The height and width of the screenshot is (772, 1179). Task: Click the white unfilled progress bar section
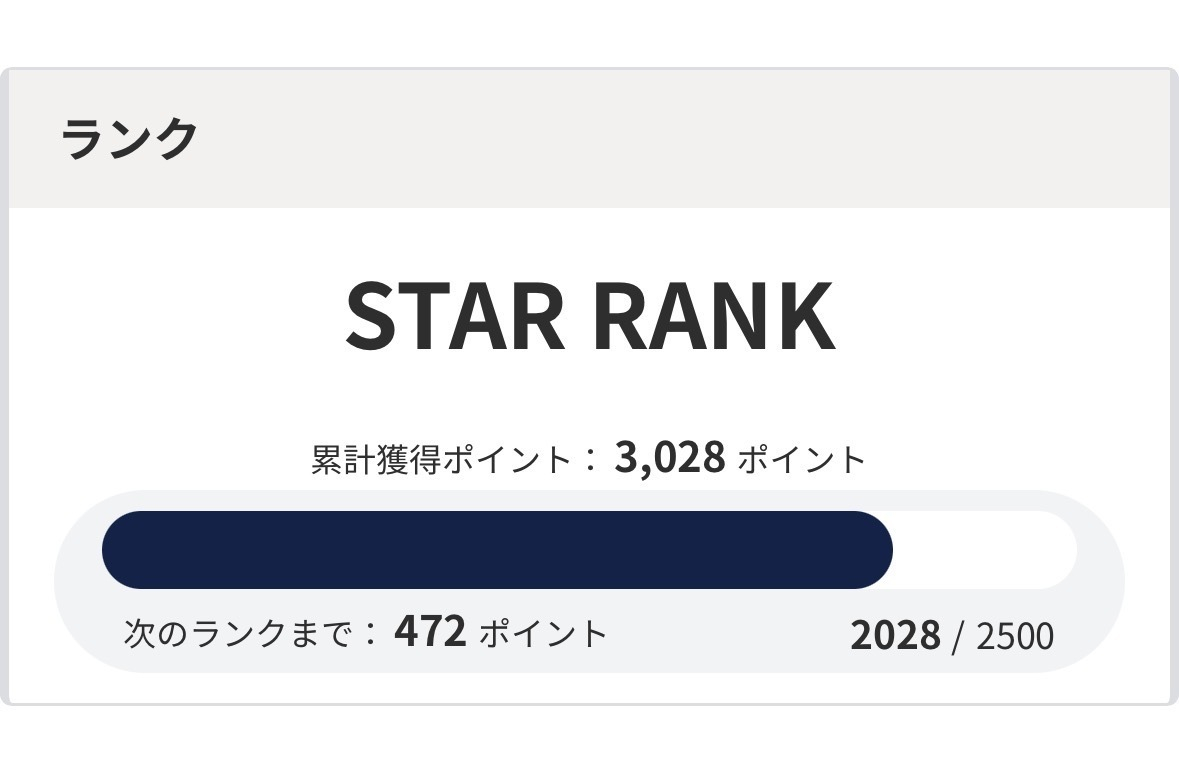pyautogui.click(x=985, y=550)
